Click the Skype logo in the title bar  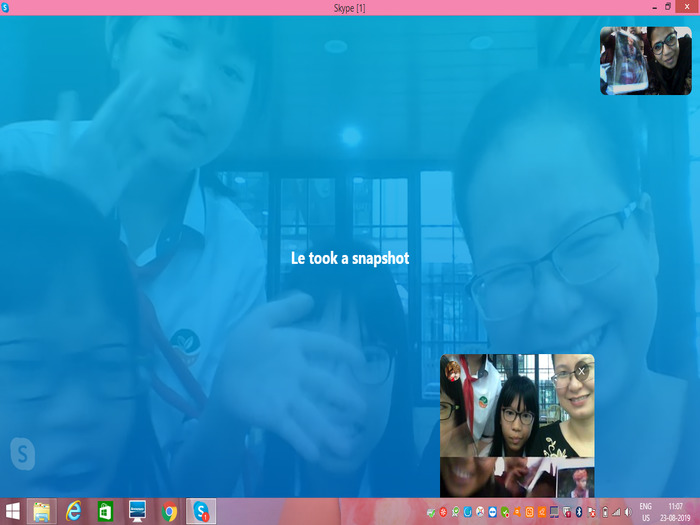point(5,8)
